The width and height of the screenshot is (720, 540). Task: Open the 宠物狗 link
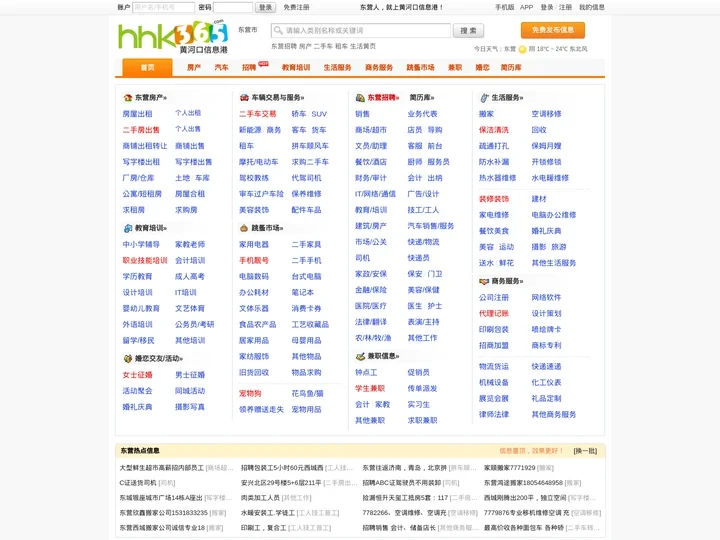250,394
